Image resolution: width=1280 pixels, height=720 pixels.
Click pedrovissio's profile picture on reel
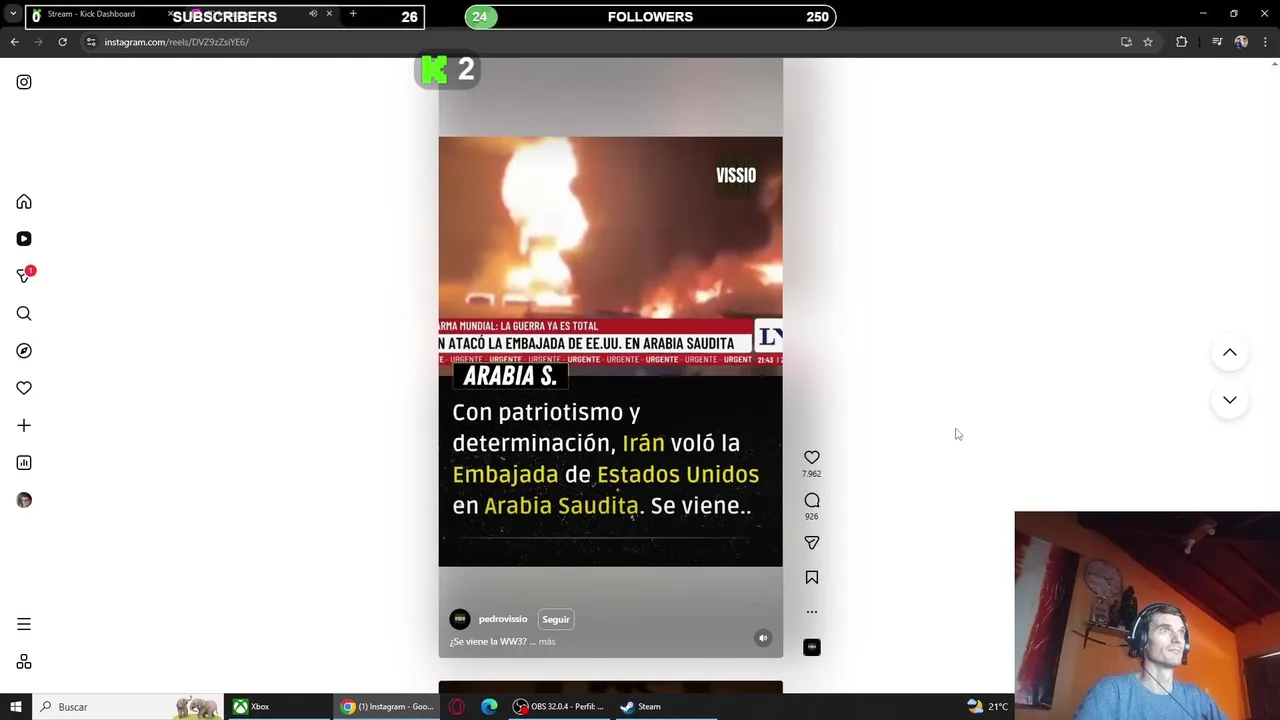click(460, 619)
